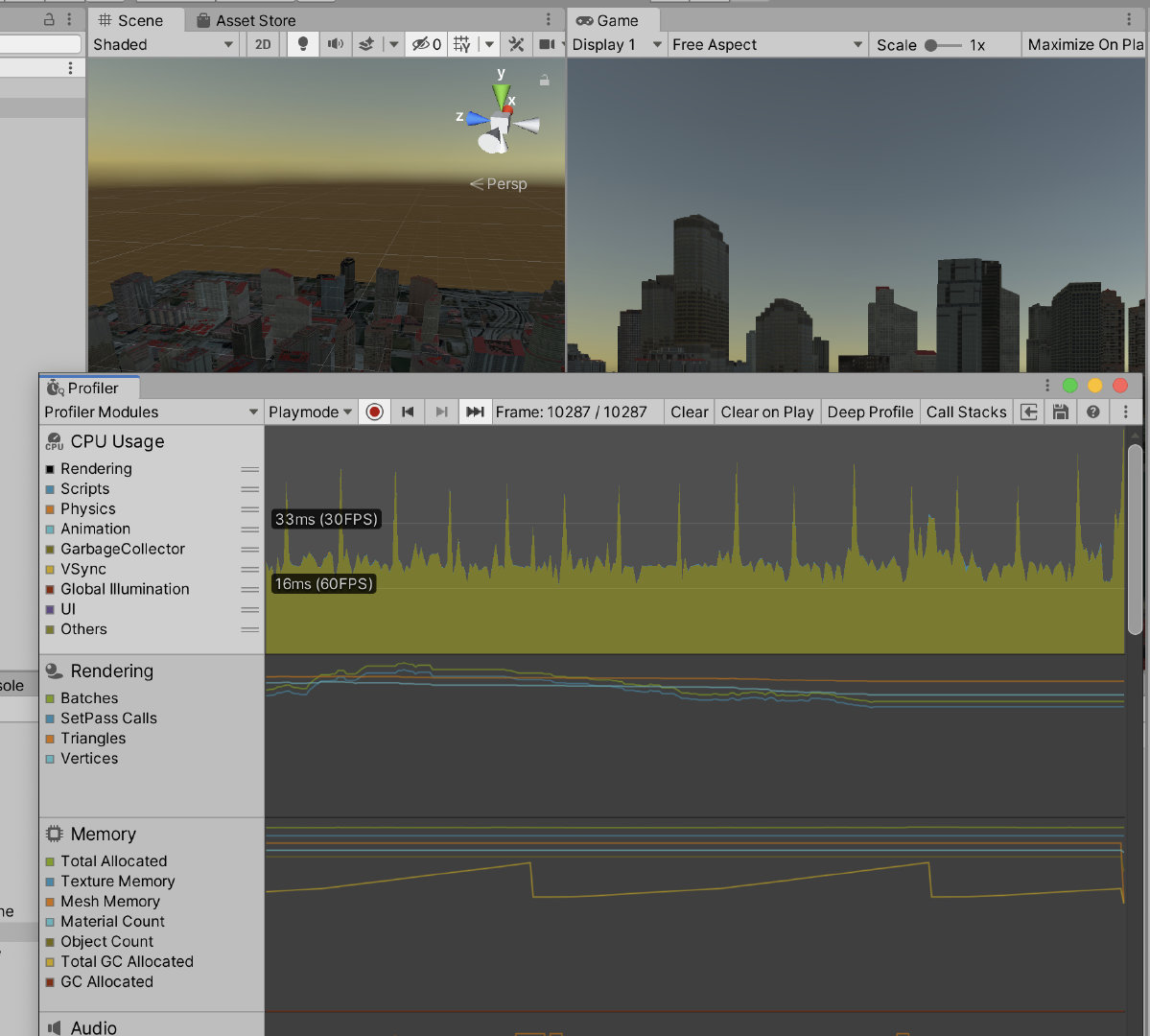Open Profiler help question mark icon
The height and width of the screenshot is (1036, 1150).
tap(1092, 412)
